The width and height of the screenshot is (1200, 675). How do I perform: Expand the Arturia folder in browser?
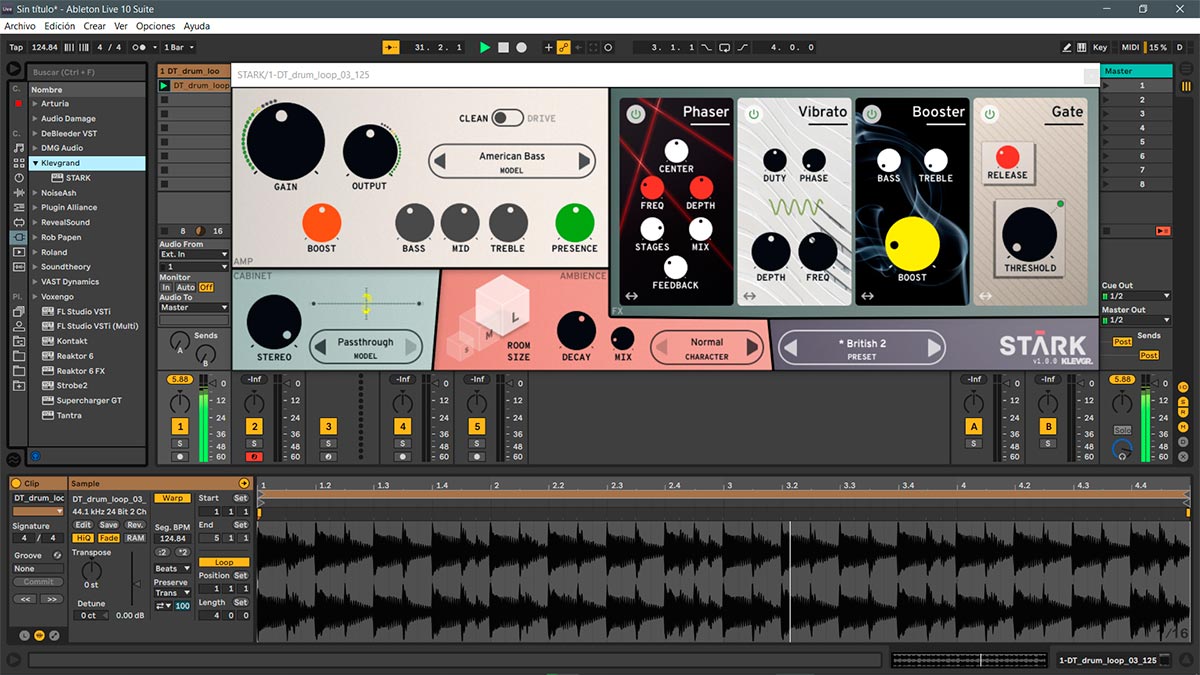36,104
